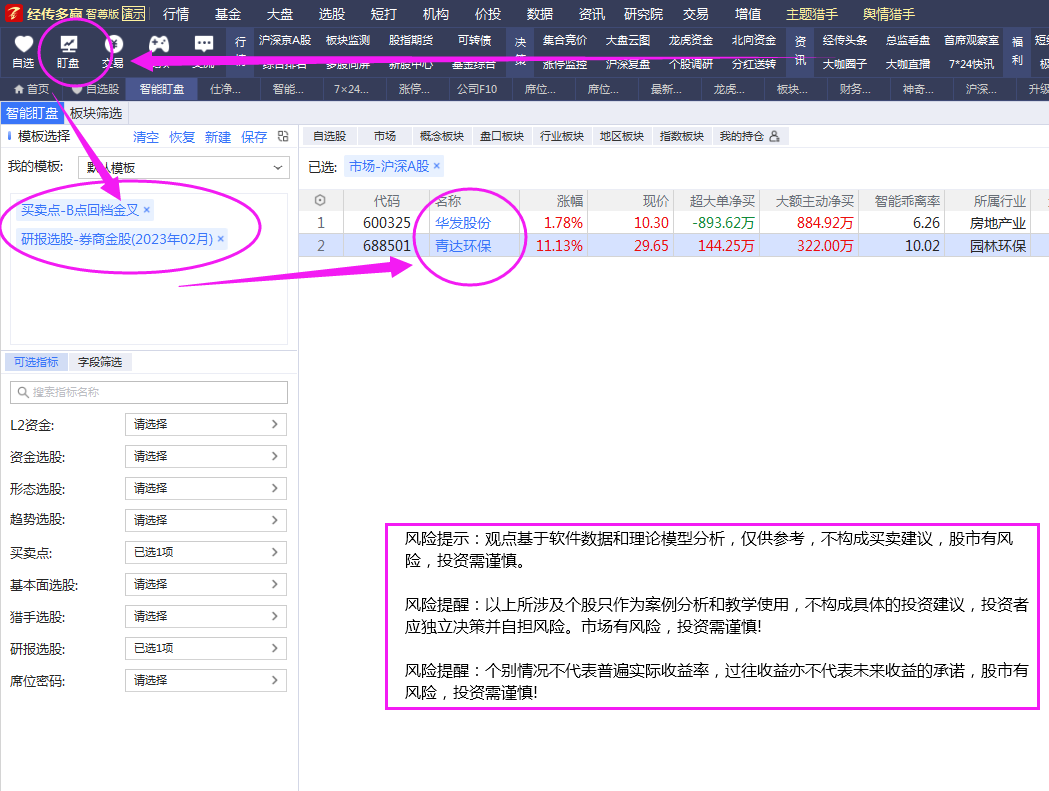Open the 研究院 top menu
The width and height of the screenshot is (1049, 791).
644,14
